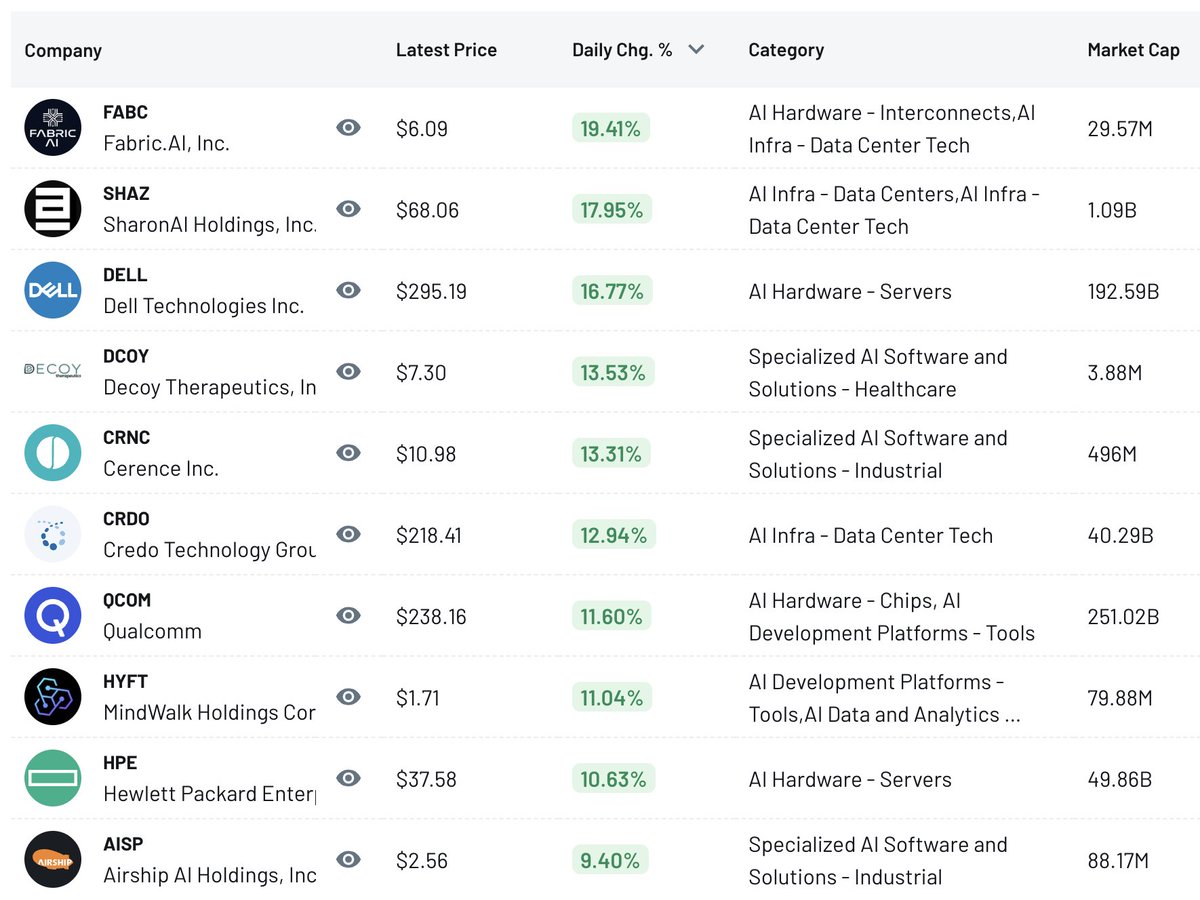Click the Qualcomm Q logo
Viewport: 1200px width, 900px height.
[x=53, y=615]
